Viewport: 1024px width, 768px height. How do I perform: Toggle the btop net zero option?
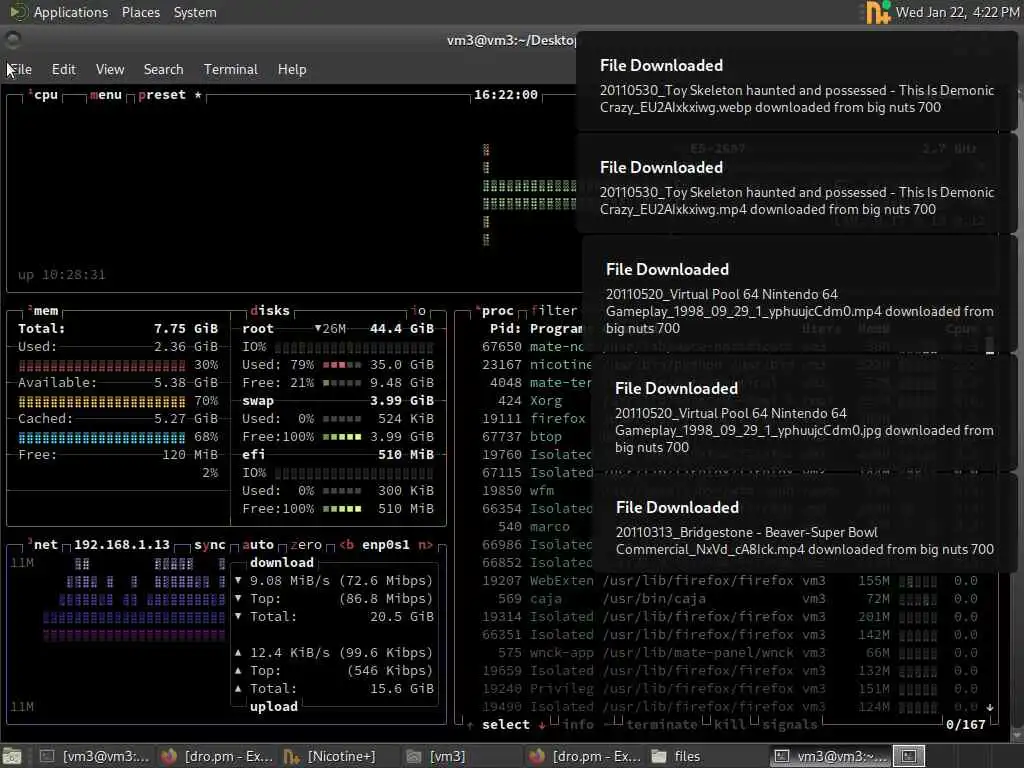[306, 545]
